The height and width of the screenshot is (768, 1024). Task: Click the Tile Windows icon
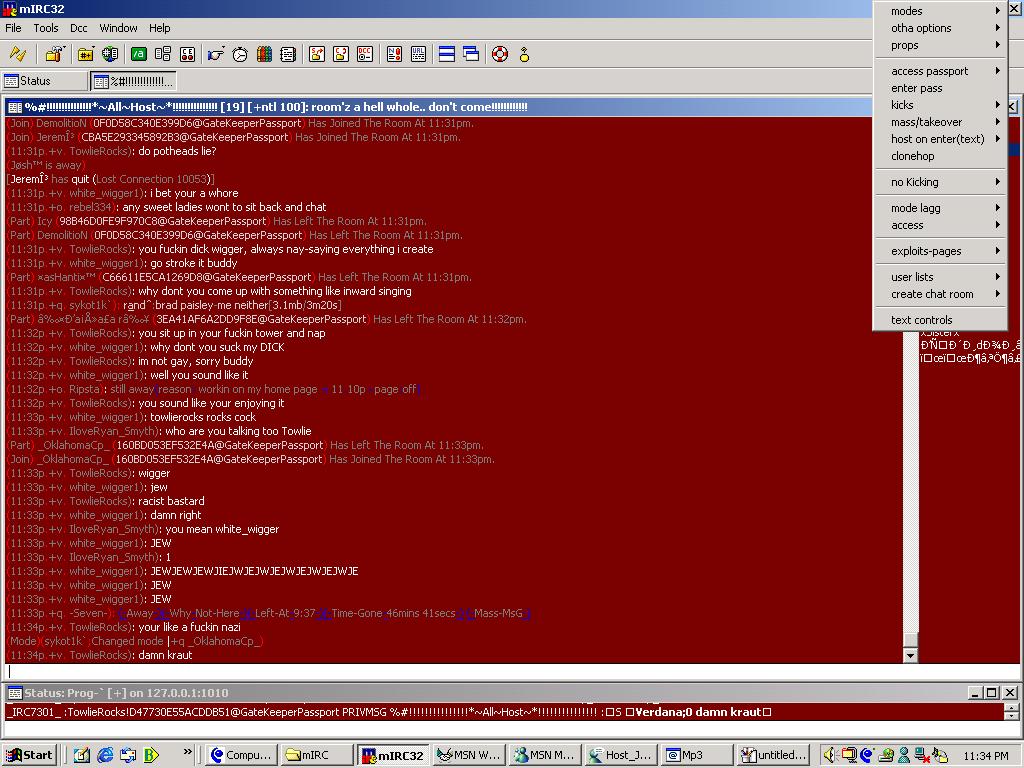click(x=447, y=54)
